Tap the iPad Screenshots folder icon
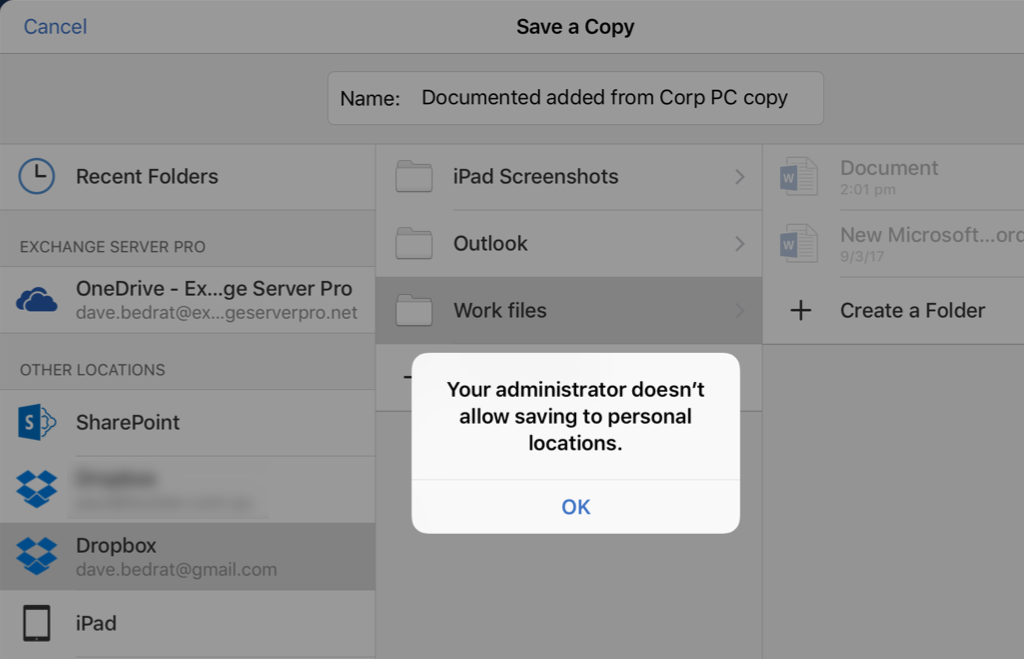1024x659 pixels. tap(414, 177)
